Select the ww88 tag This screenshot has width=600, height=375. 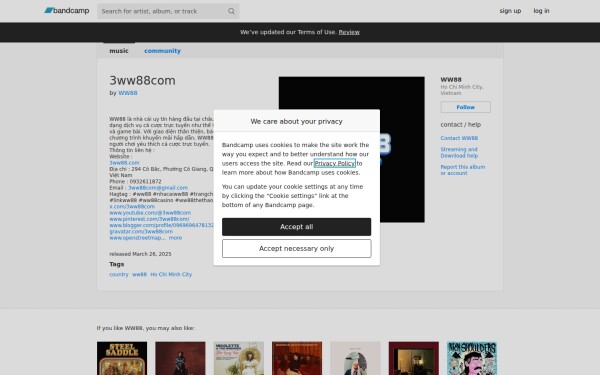[139, 274]
